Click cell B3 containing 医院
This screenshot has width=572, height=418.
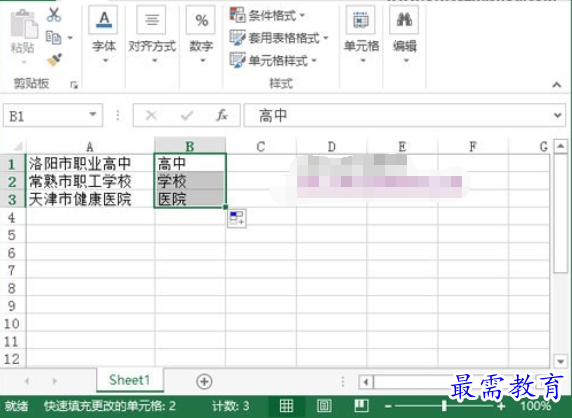click(190, 199)
